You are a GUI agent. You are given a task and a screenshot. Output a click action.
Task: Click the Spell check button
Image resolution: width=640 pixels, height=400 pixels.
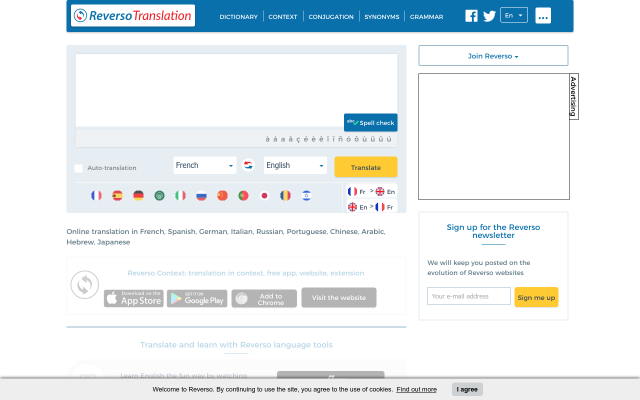[x=371, y=122]
